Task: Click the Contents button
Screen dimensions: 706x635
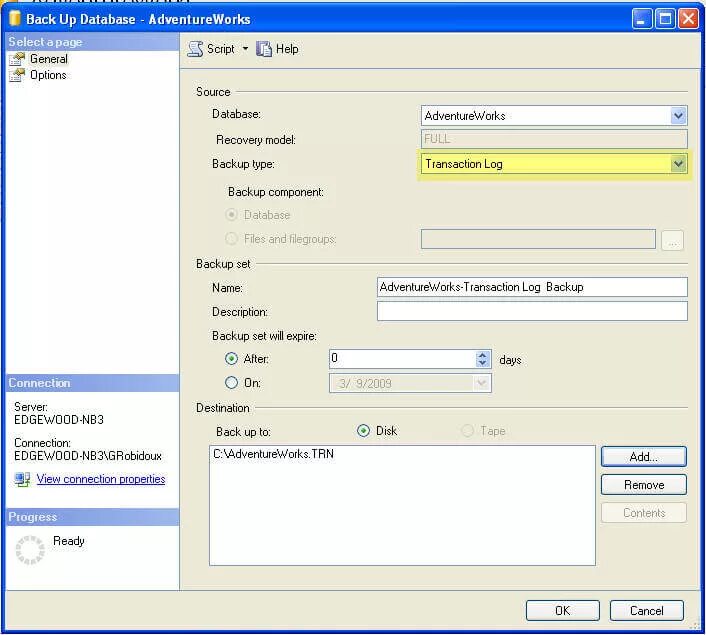Action: [x=644, y=513]
